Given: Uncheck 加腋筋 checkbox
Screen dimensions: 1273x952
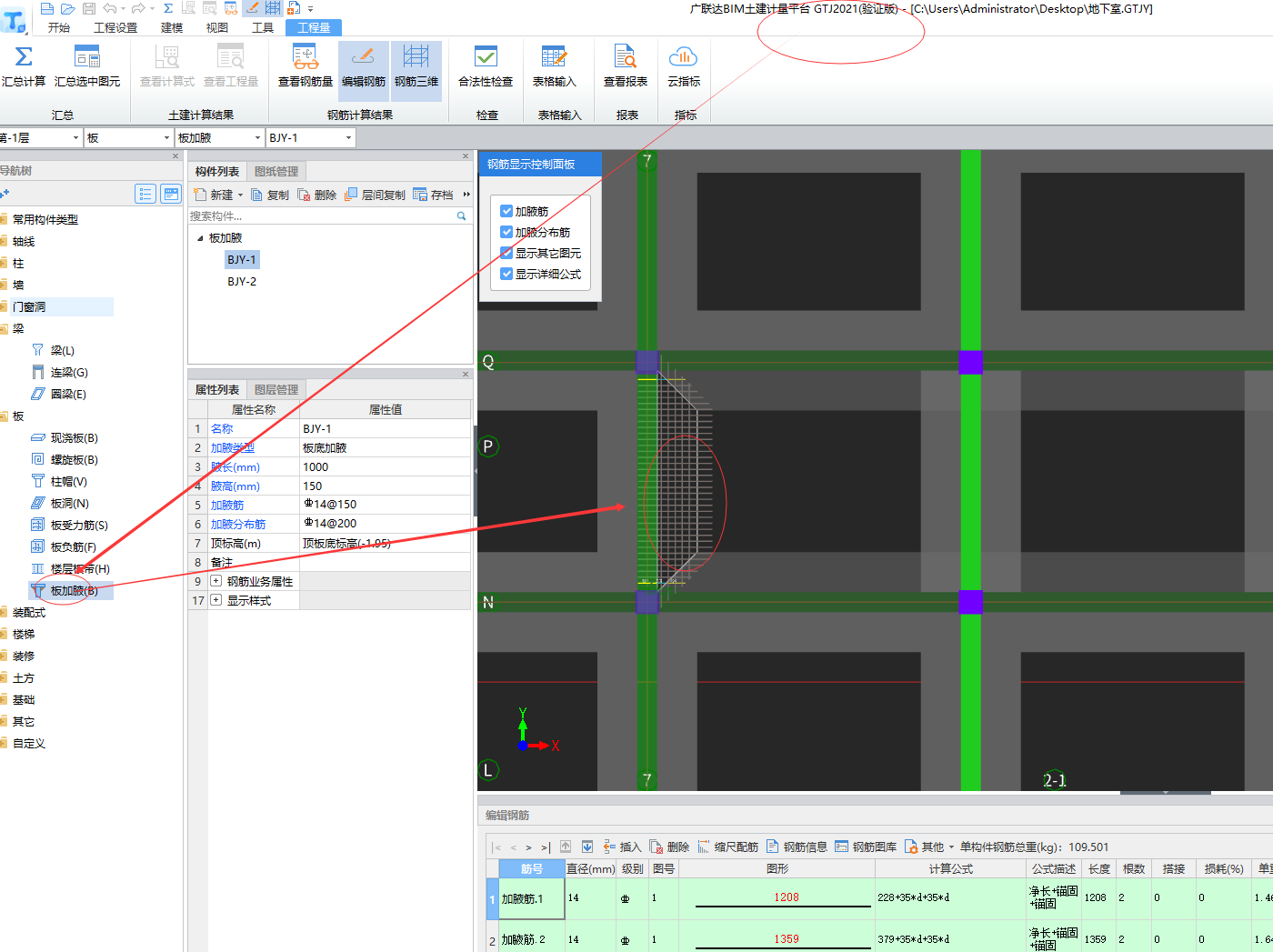Looking at the screenshot, I should click(x=506, y=211).
